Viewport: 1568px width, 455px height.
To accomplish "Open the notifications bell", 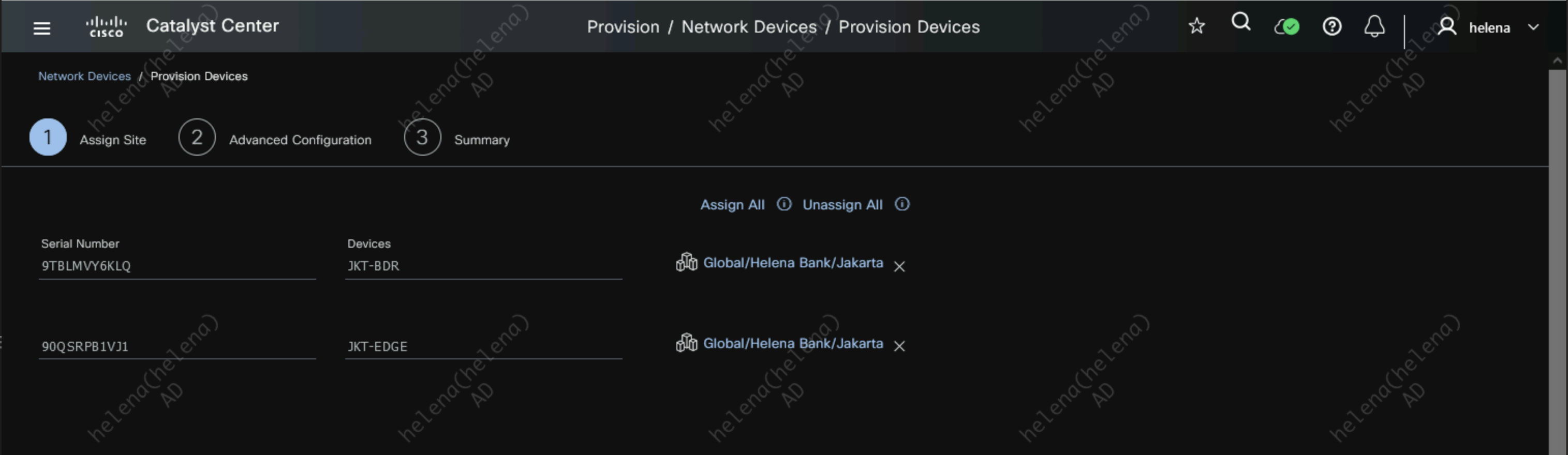I will pyautogui.click(x=1374, y=27).
